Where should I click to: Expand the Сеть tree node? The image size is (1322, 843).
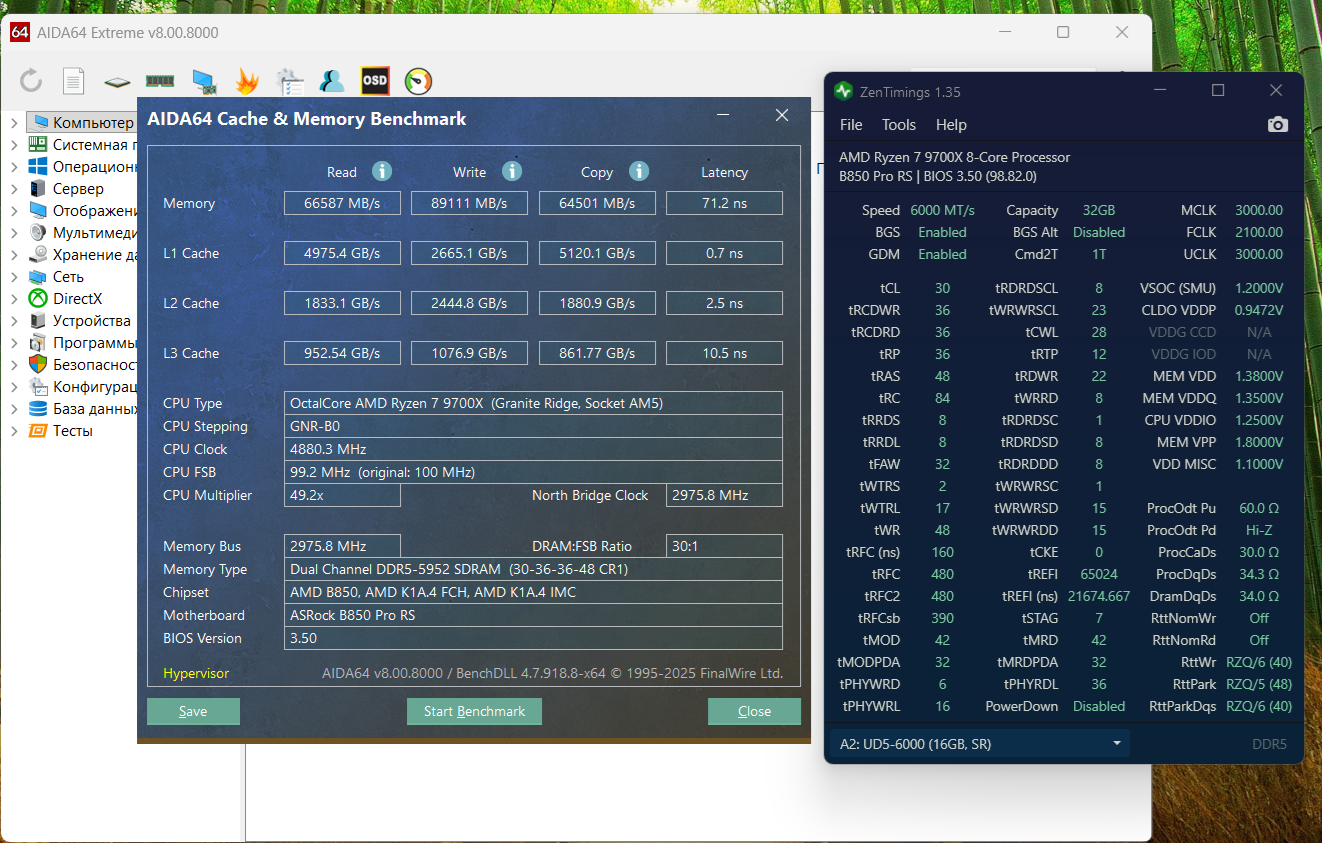14,276
